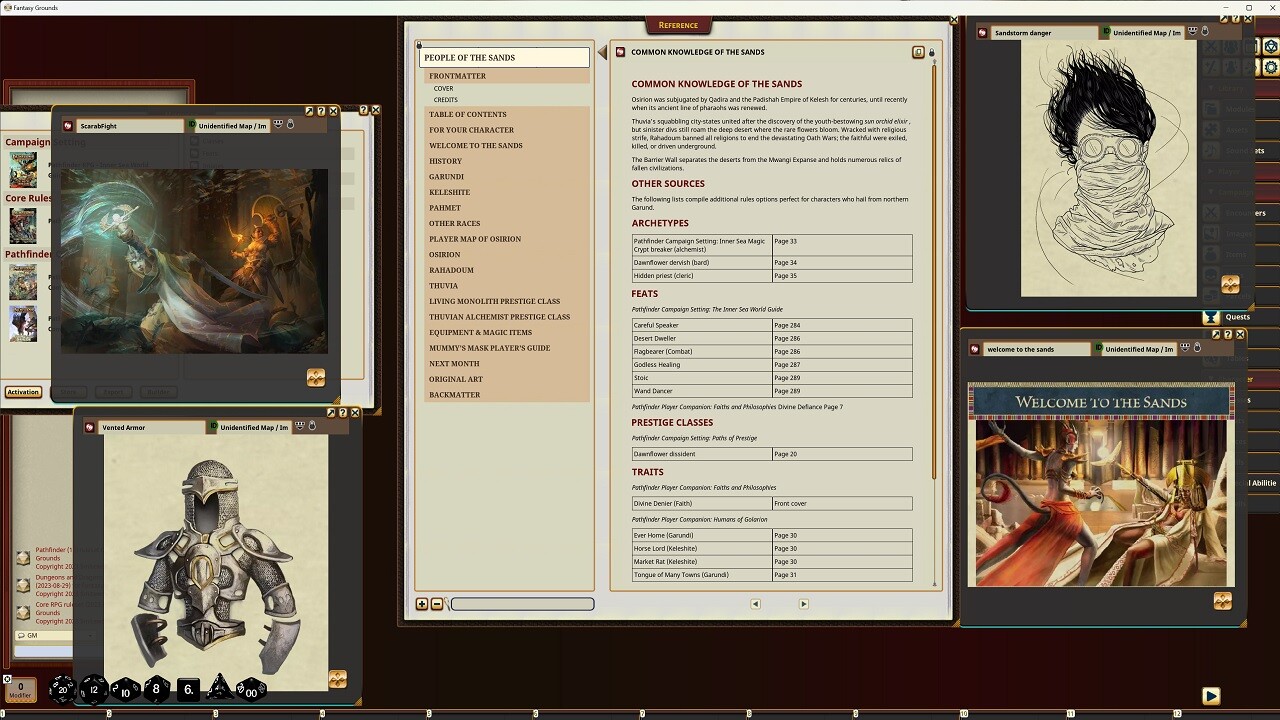Toggle the lock icon on Common Knowledge of the Sands

coord(931,52)
